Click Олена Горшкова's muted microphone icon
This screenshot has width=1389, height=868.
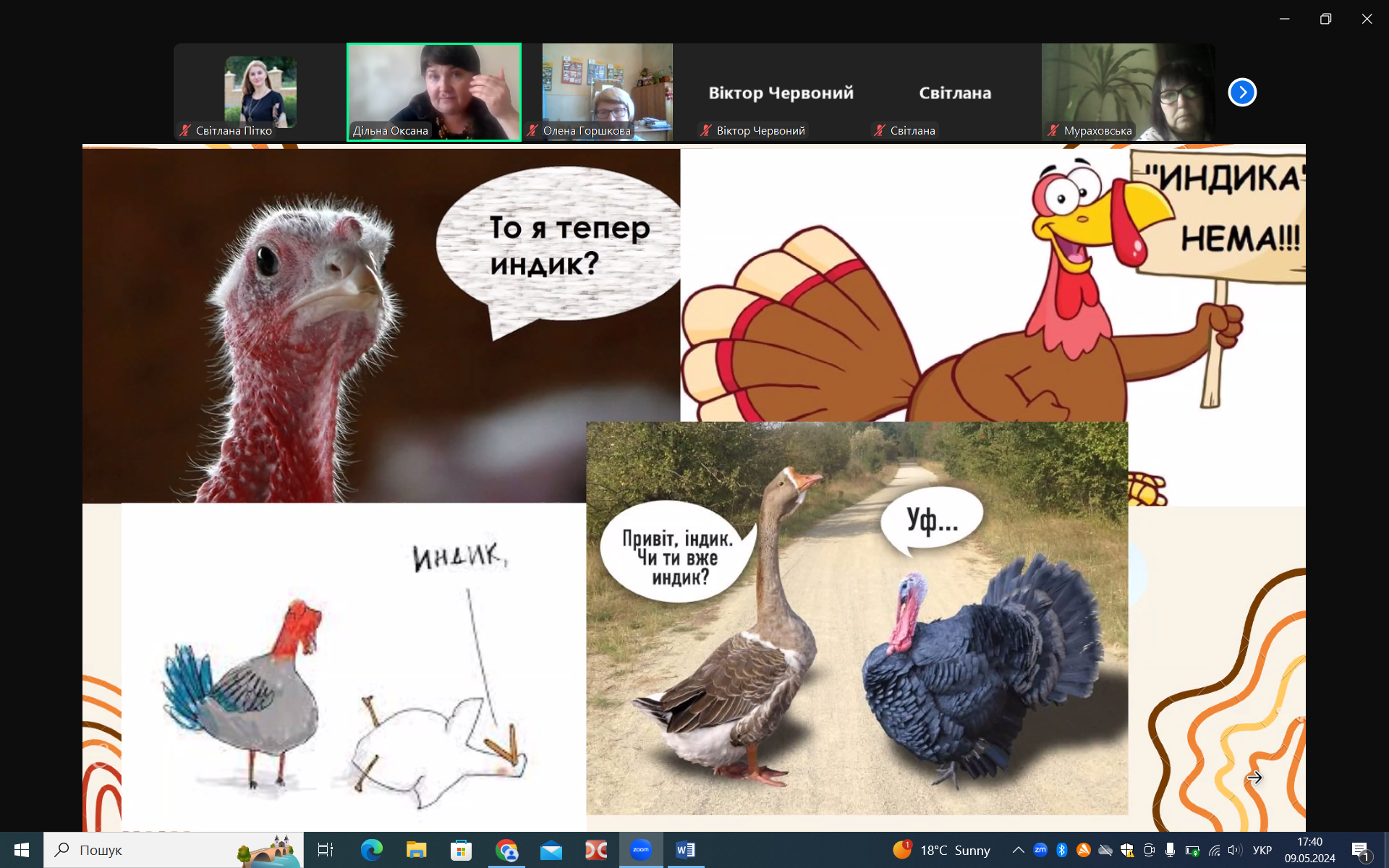click(532, 131)
